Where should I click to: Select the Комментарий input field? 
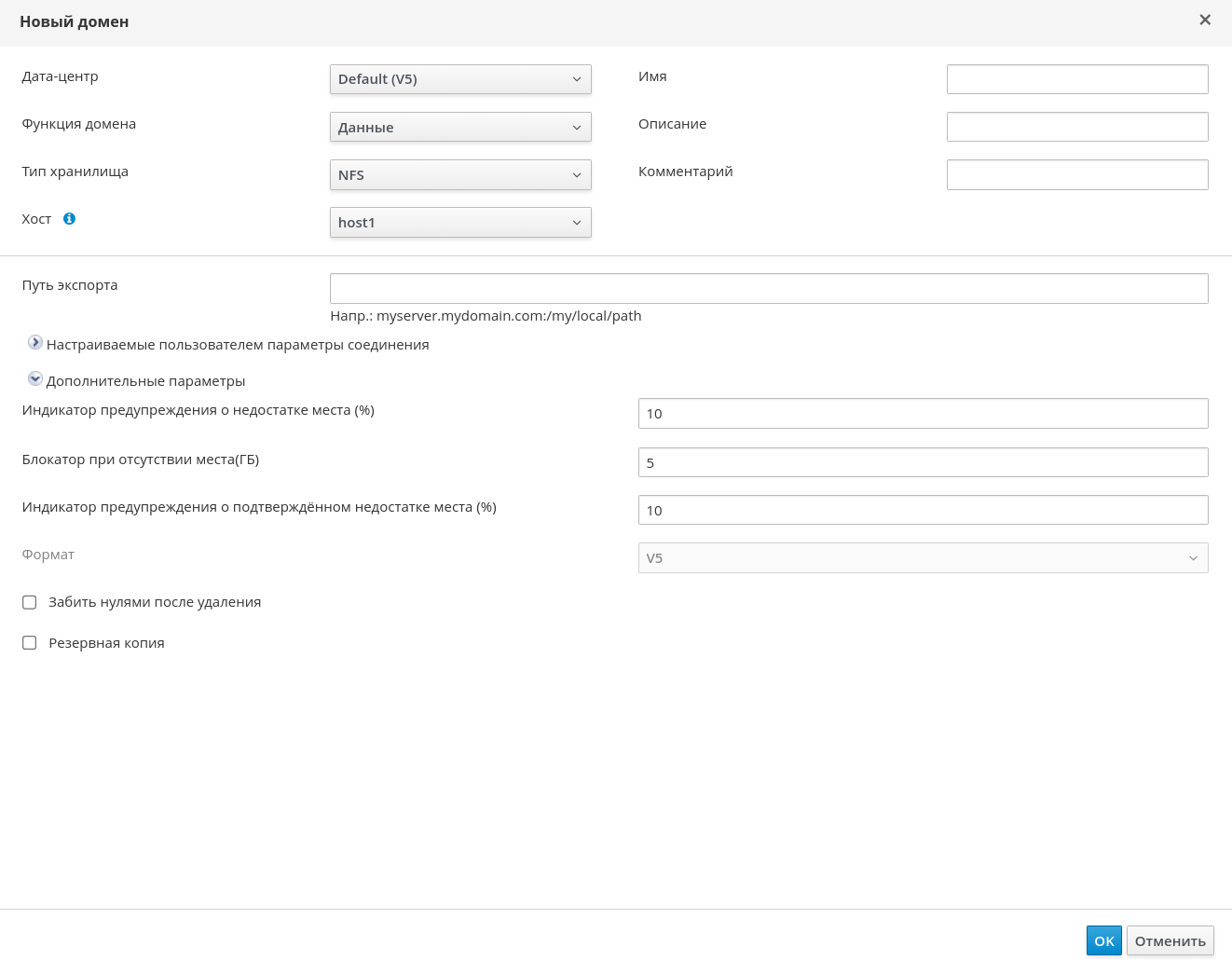(x=1077, y=175)
